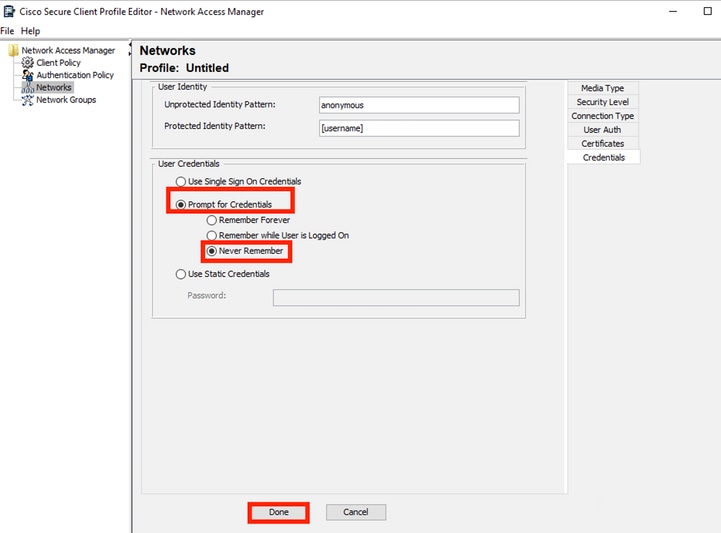Image resolution: width=721 pixels, height=533 pixels.
Task: Maximize the Profile Editor window
Action: (x=708, y=11)
